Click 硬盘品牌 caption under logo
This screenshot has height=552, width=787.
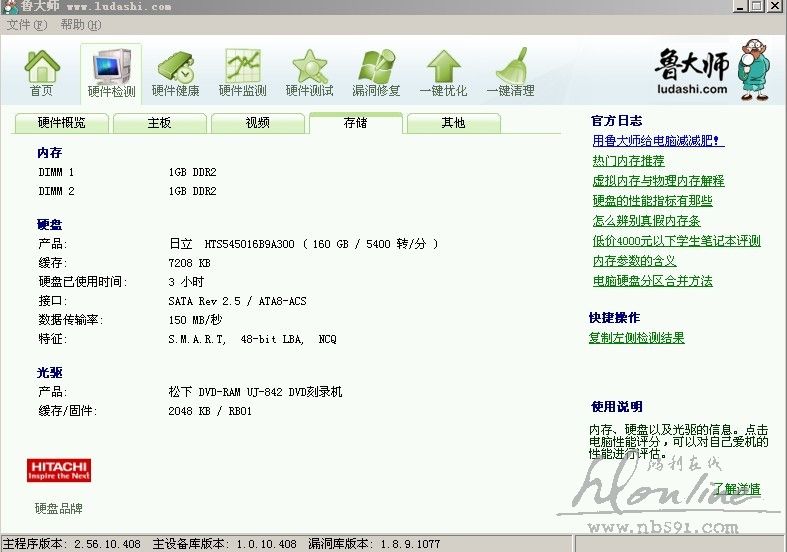coord(59,509)
